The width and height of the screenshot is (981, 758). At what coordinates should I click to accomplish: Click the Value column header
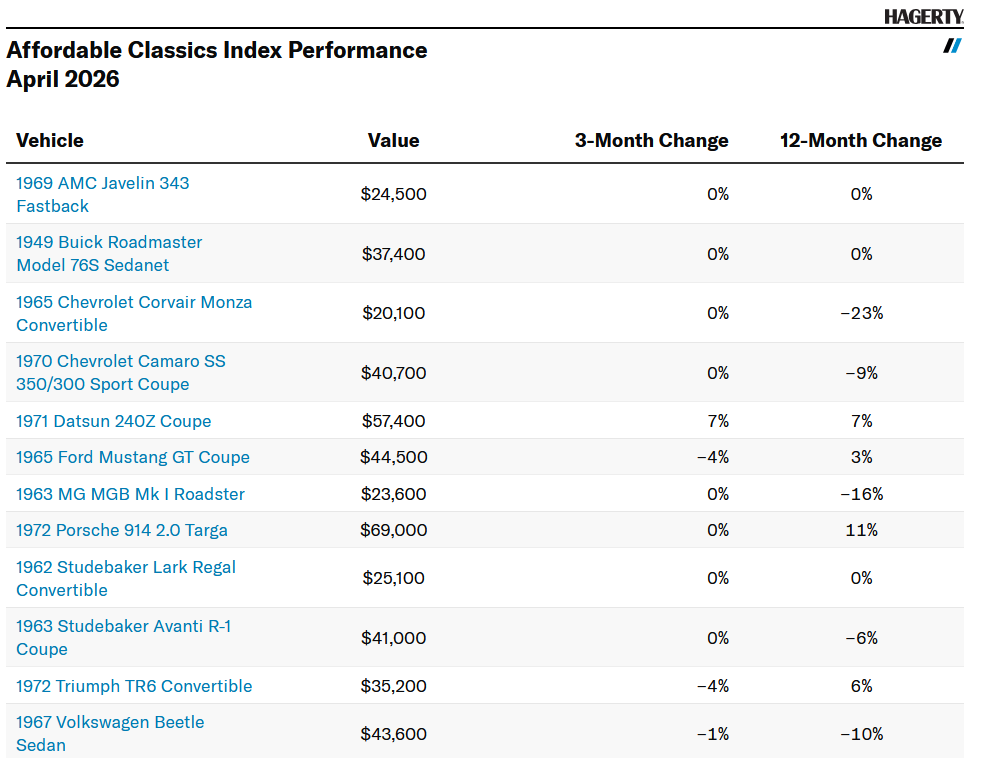(x=393, y=140)
